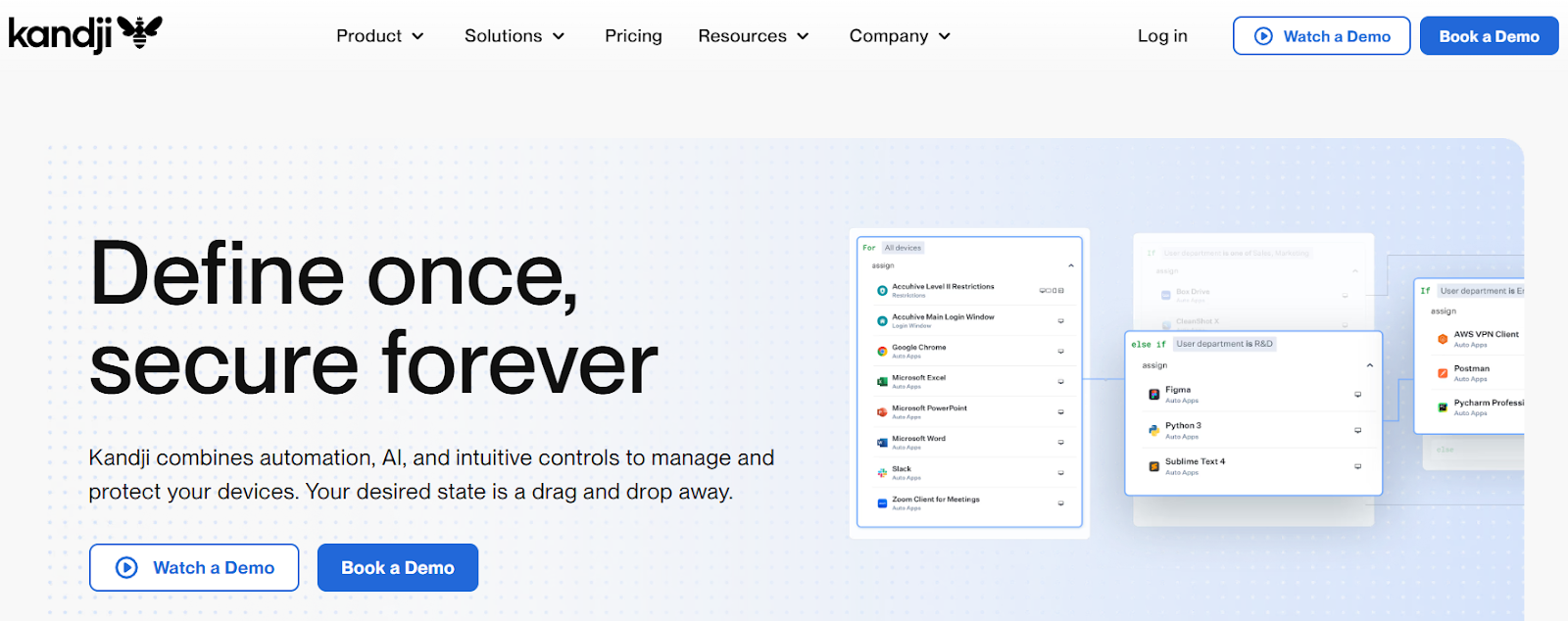Click the AWS VPN Client icon
This screenshot has width=1568, height=621.
1443,339
